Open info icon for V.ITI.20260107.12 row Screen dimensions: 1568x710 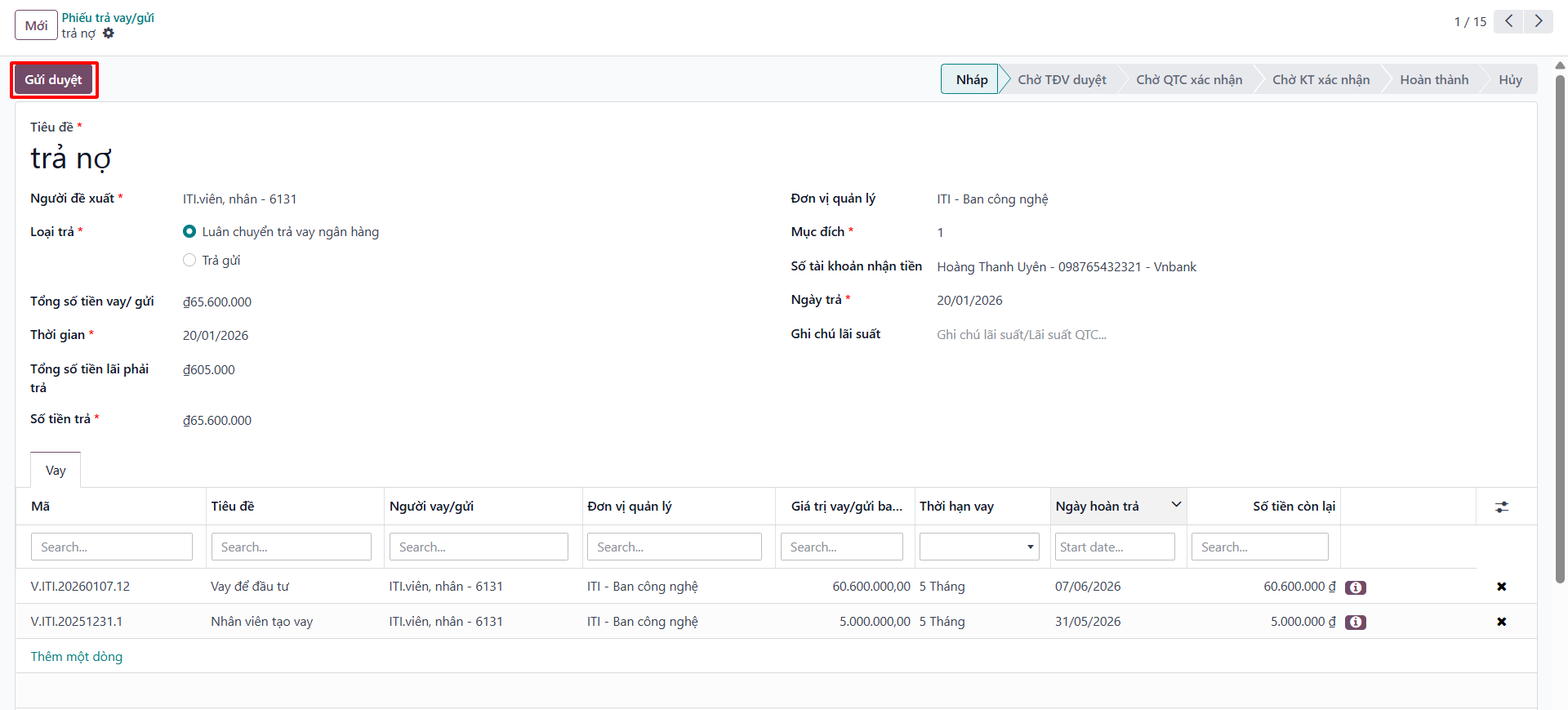pyautogui.click(x=1356, y=587)
